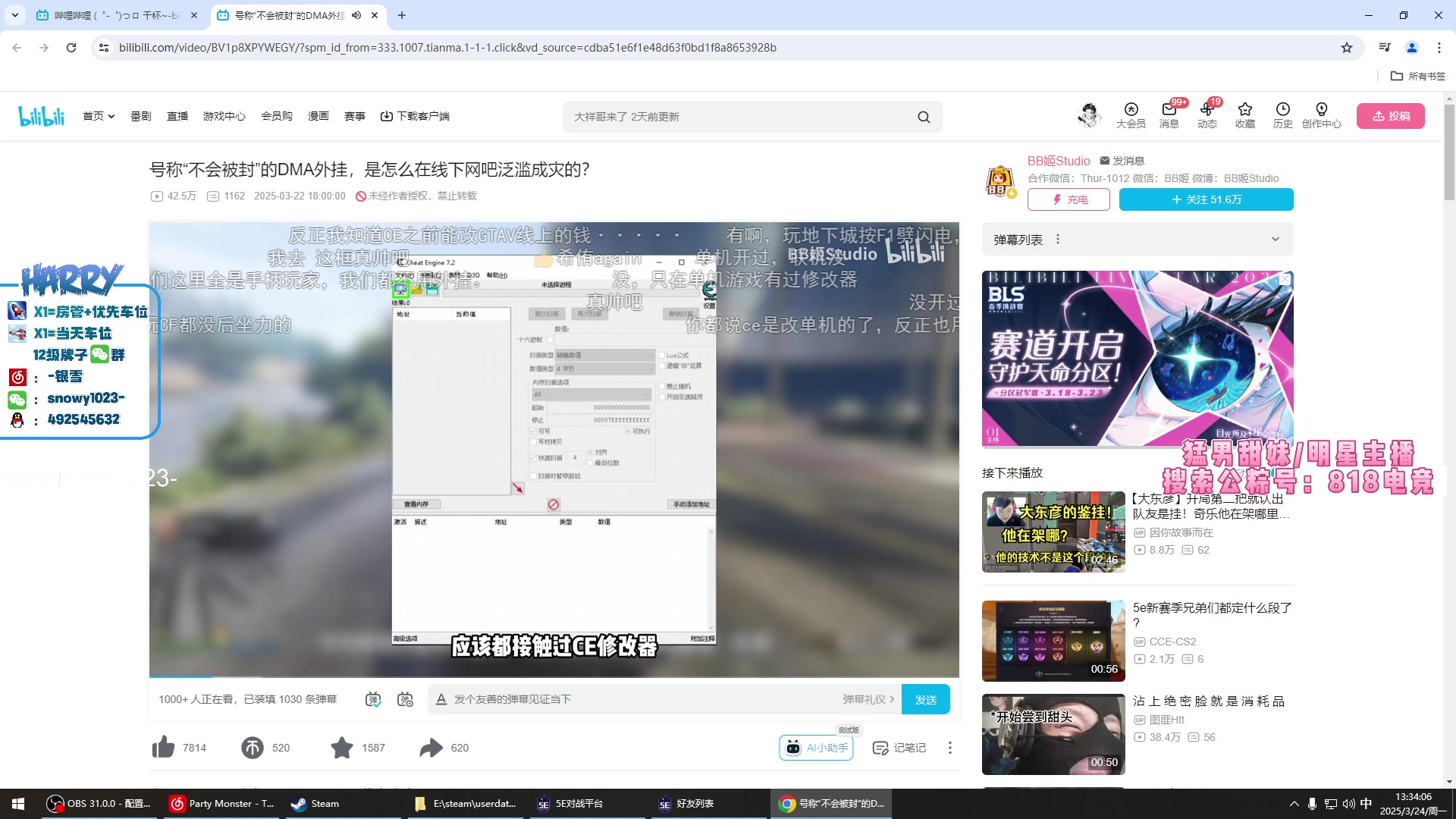This screenshot has width=1456, height=819.
Task: Favorite the video with star icon
Action: coord(342,748)
